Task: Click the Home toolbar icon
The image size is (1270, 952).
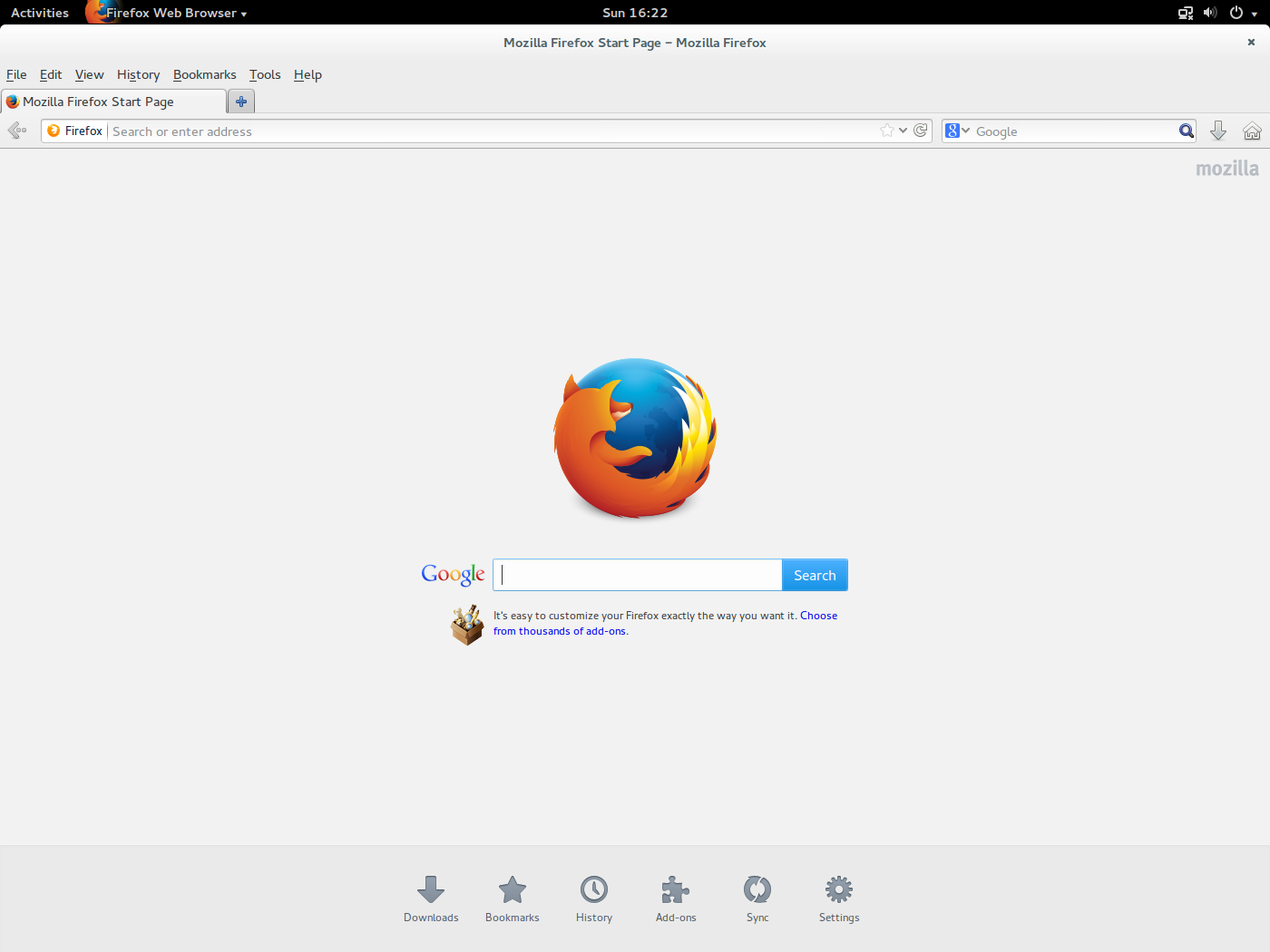Action: 1252,131
